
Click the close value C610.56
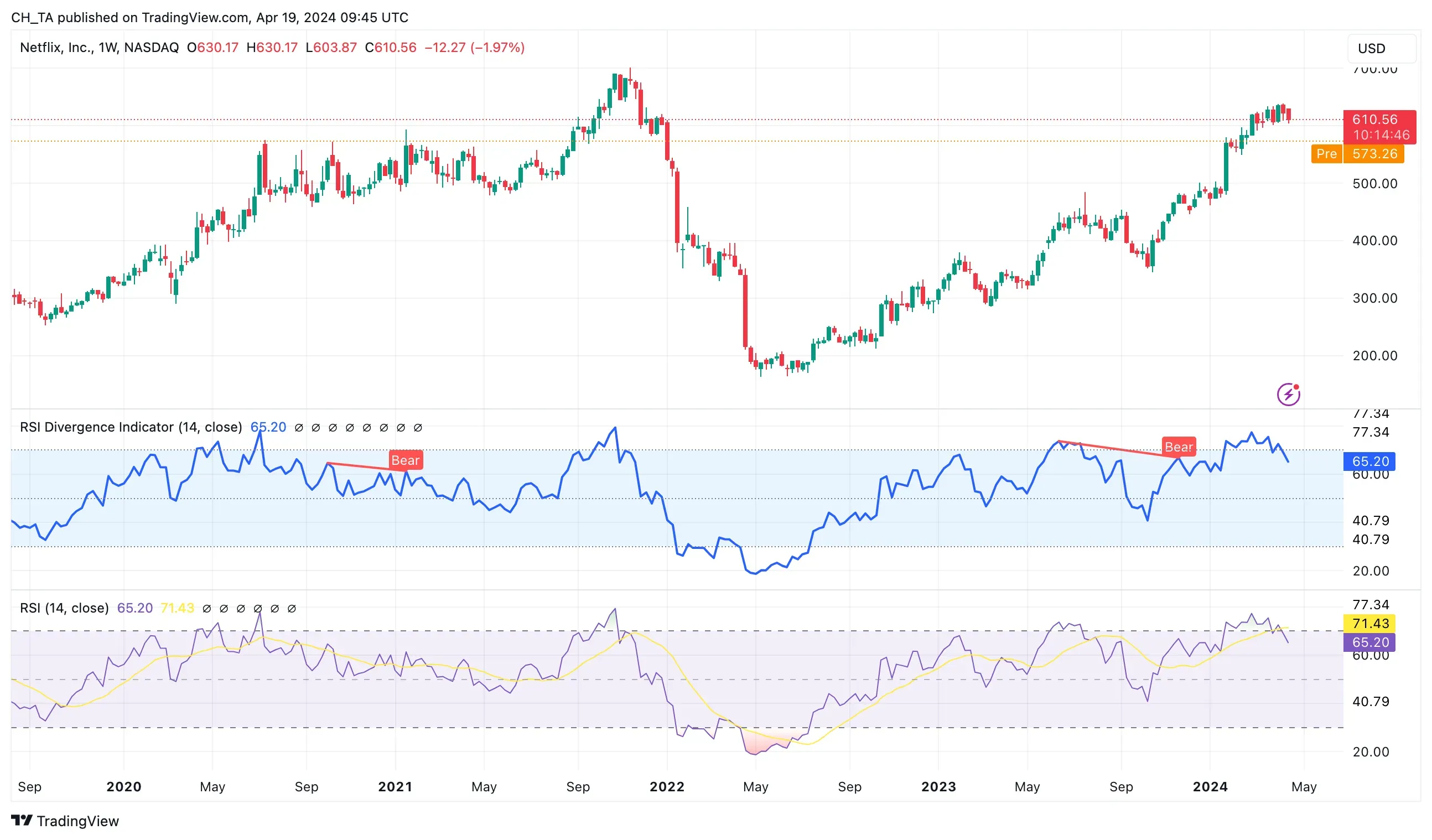click(x=391, y=47)
